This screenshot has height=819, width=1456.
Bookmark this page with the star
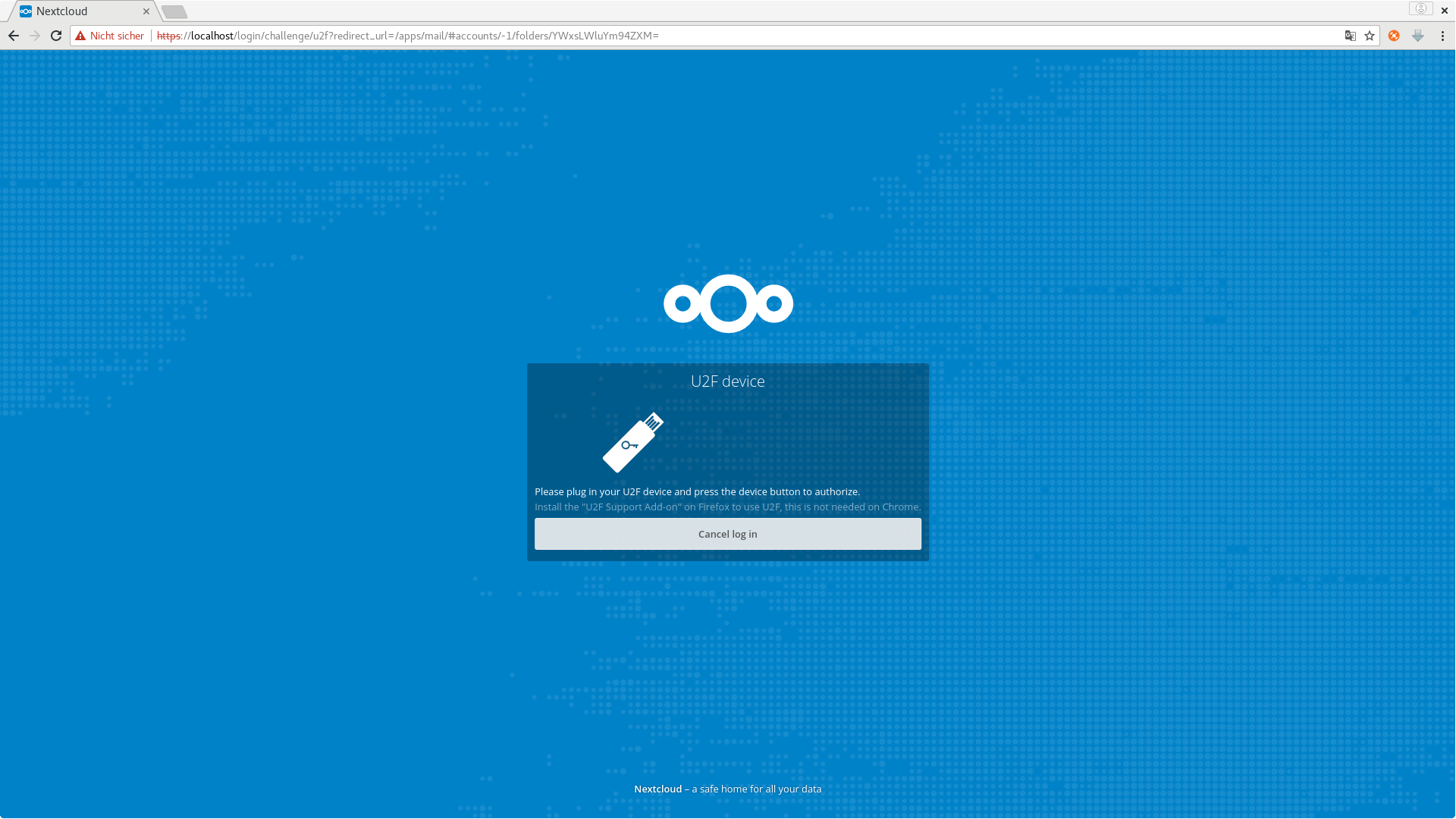pos(1370,36)
